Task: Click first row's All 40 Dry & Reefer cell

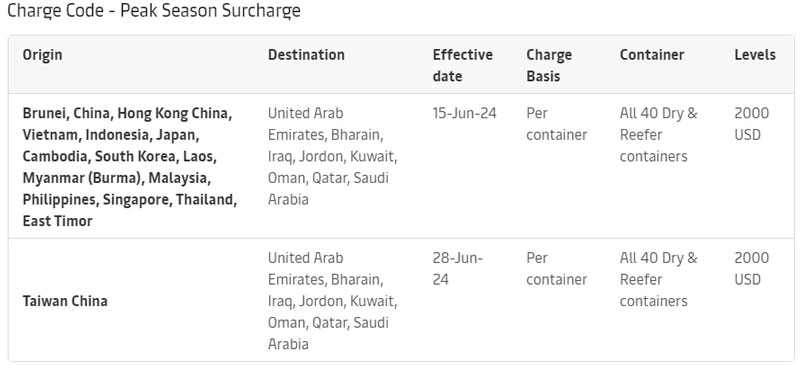Action: pyautogui.click(x=659, y=135)
